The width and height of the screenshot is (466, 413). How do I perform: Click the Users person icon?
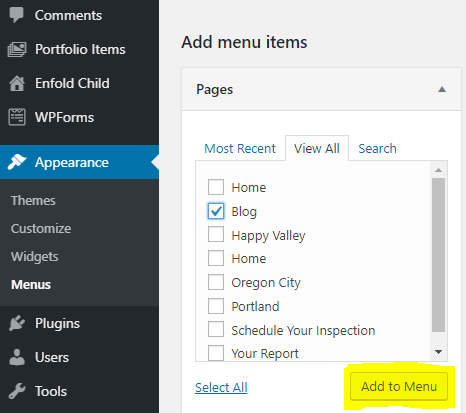click(x=17, y=357)
